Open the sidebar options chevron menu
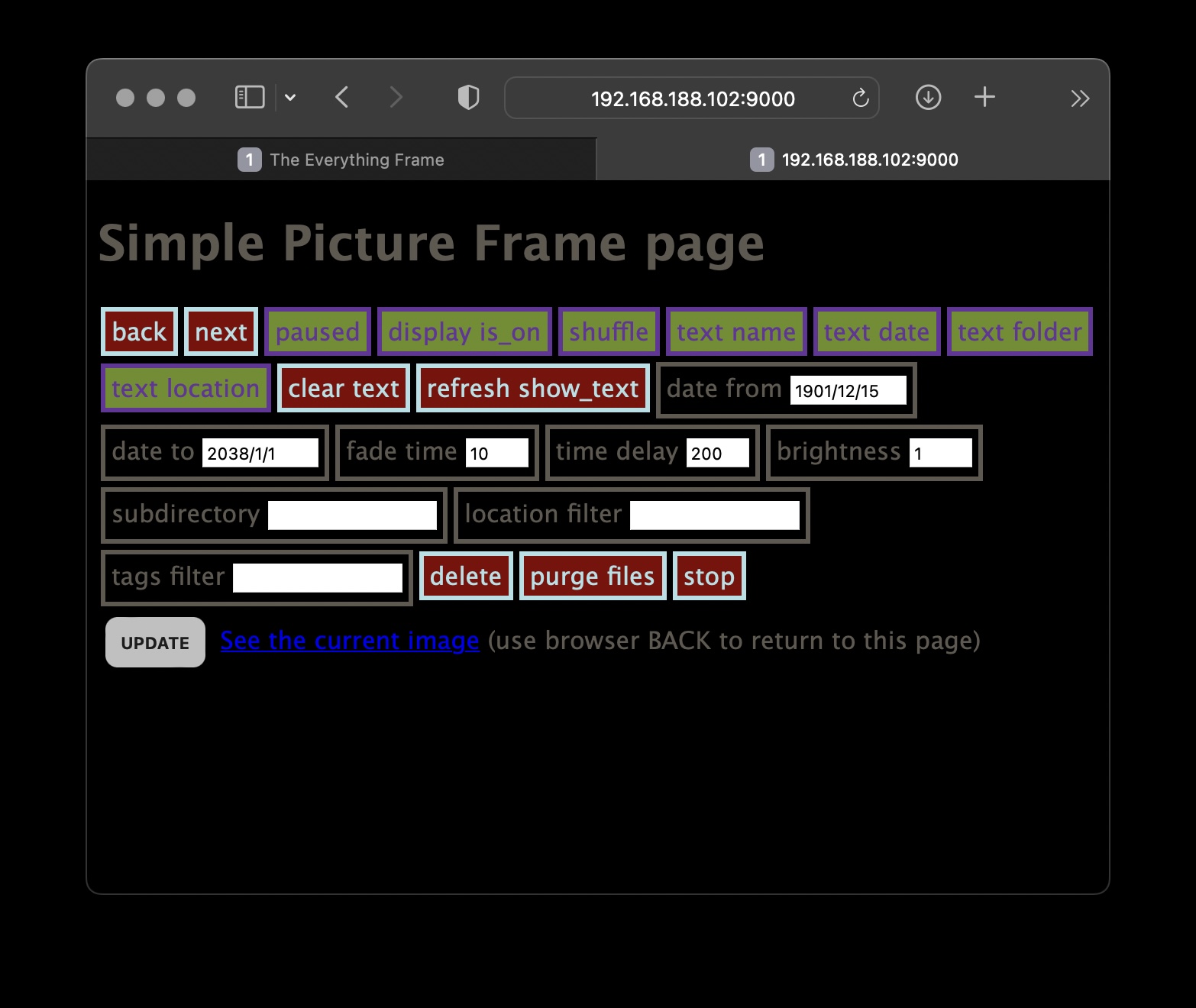 click(x=290, y=98)
